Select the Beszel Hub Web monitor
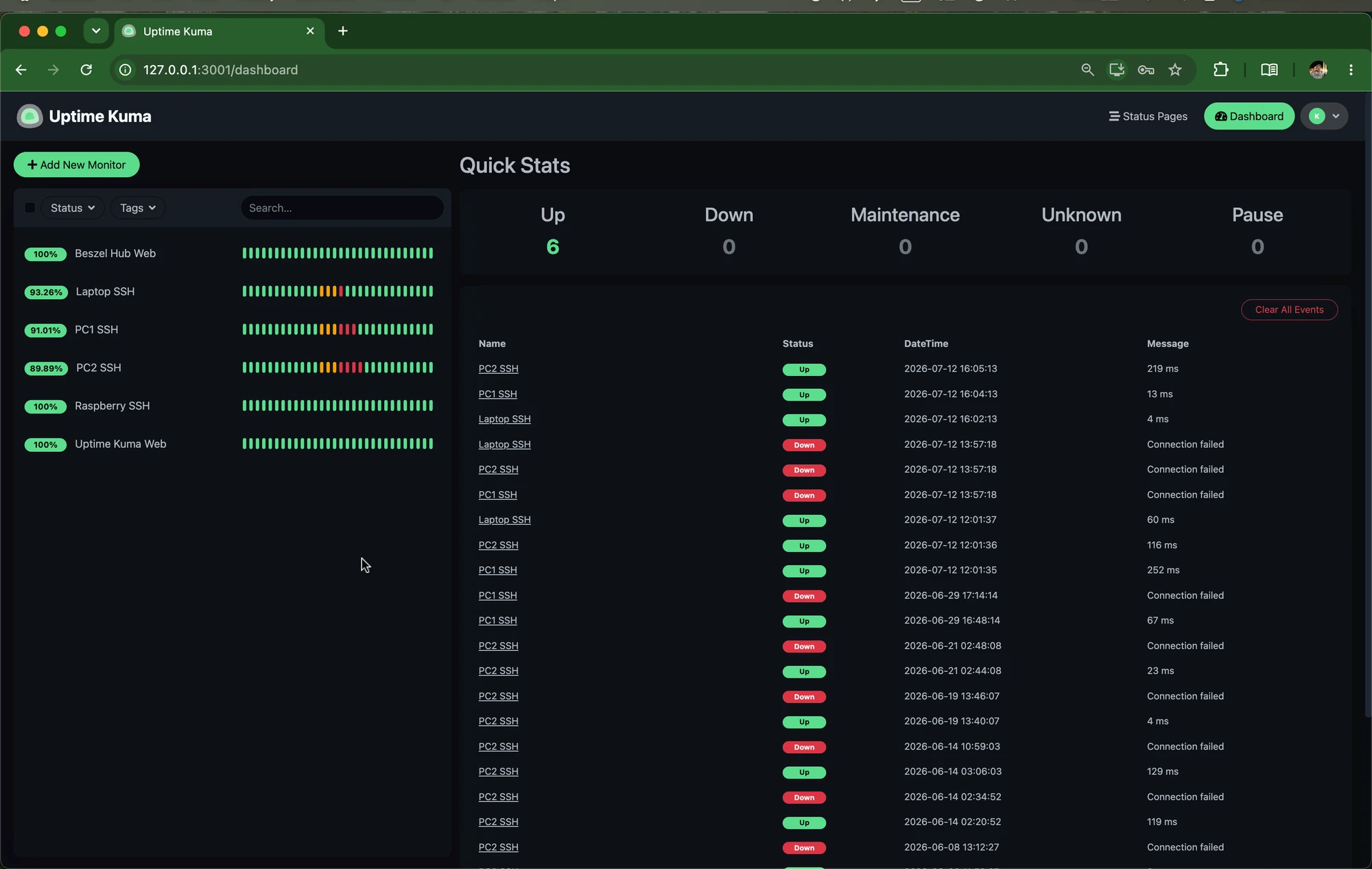 click(232, 254)
